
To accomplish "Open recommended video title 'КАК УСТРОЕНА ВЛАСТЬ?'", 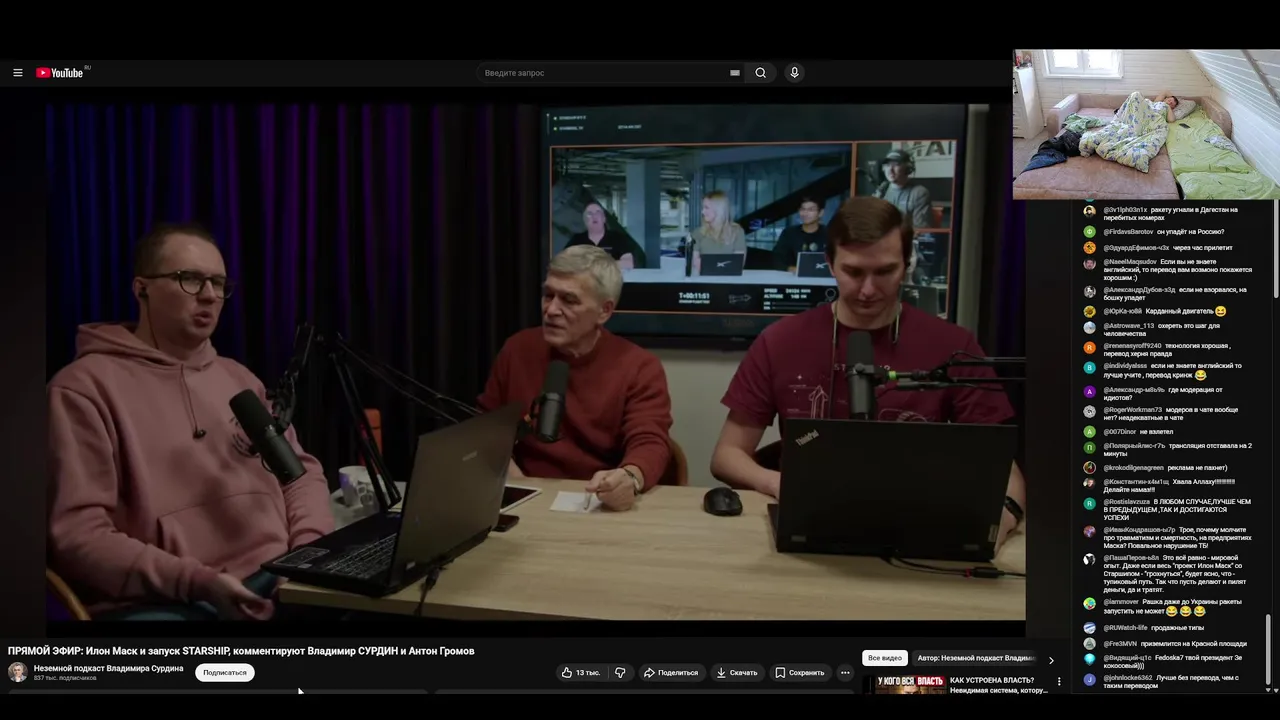I will click(x=998, y=685).
